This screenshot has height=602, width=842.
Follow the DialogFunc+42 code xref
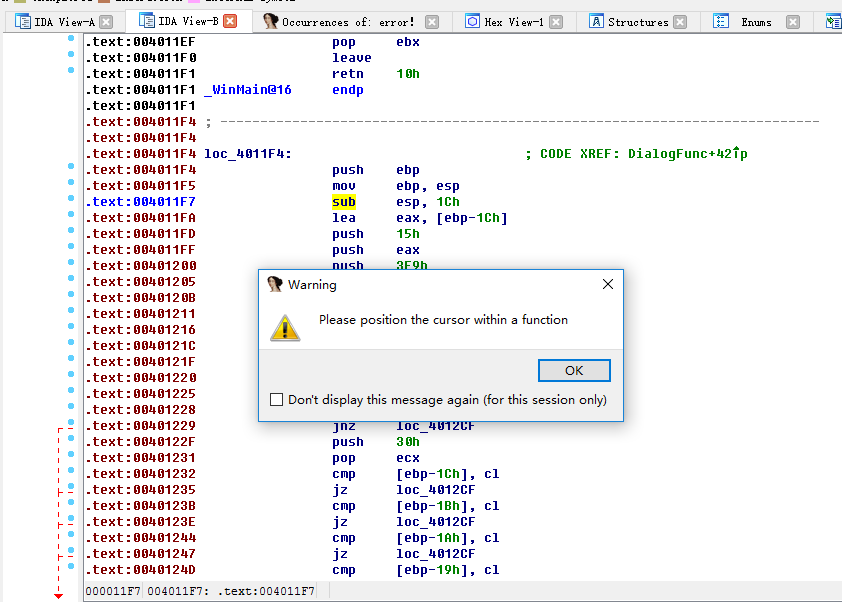point(687,154)
